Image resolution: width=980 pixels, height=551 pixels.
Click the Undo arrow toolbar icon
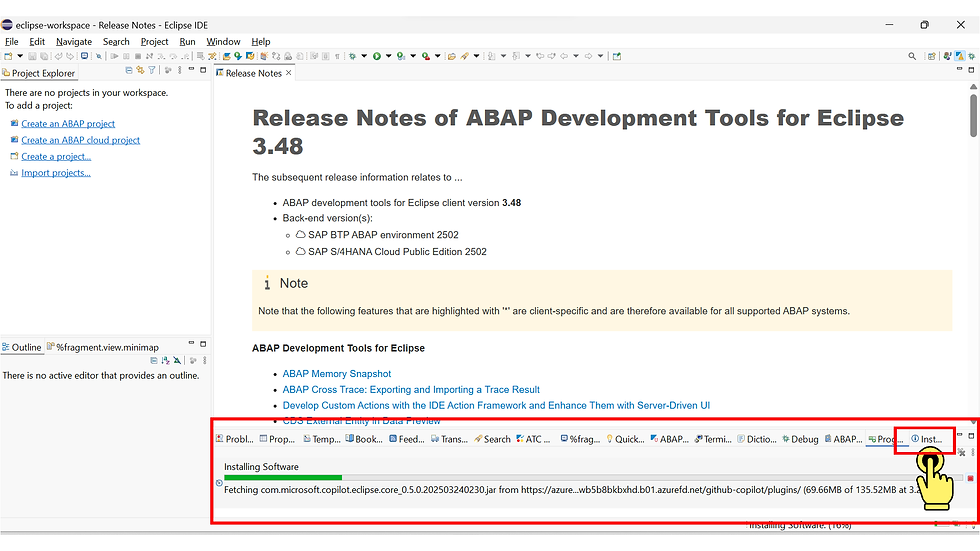point(58,56)
